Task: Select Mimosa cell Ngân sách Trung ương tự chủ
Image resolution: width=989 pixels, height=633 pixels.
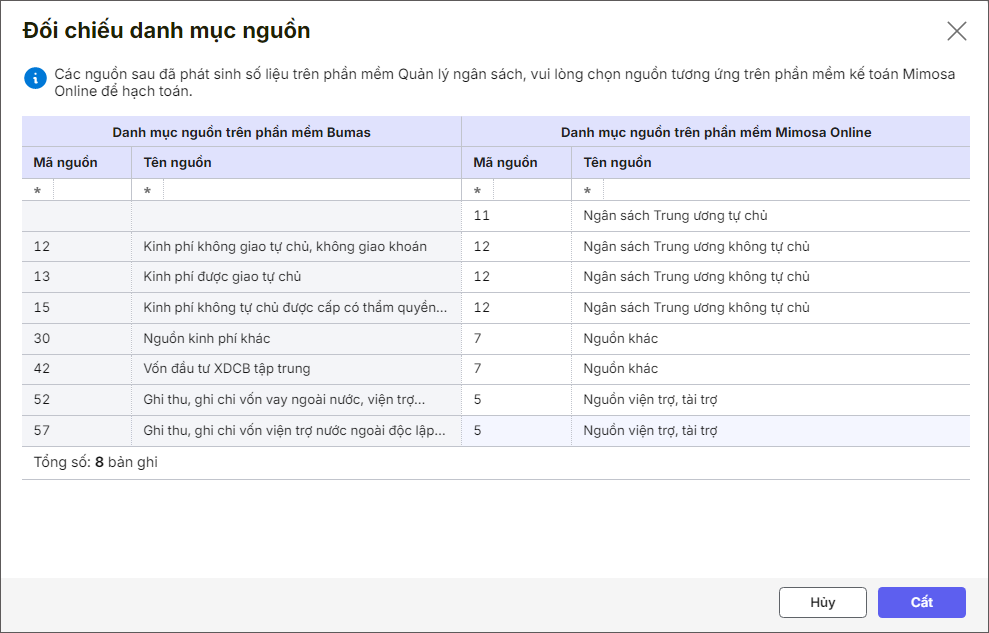Action: tap(675, 216)
